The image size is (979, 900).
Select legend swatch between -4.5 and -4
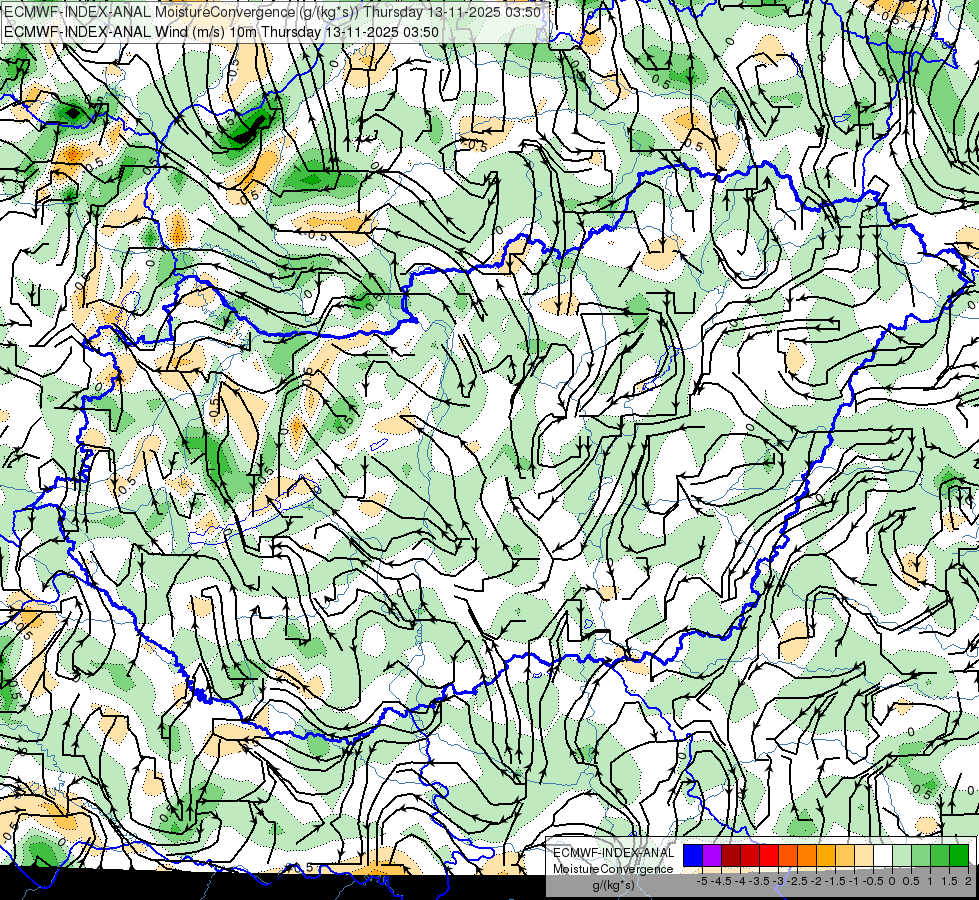tap(731, 855)
